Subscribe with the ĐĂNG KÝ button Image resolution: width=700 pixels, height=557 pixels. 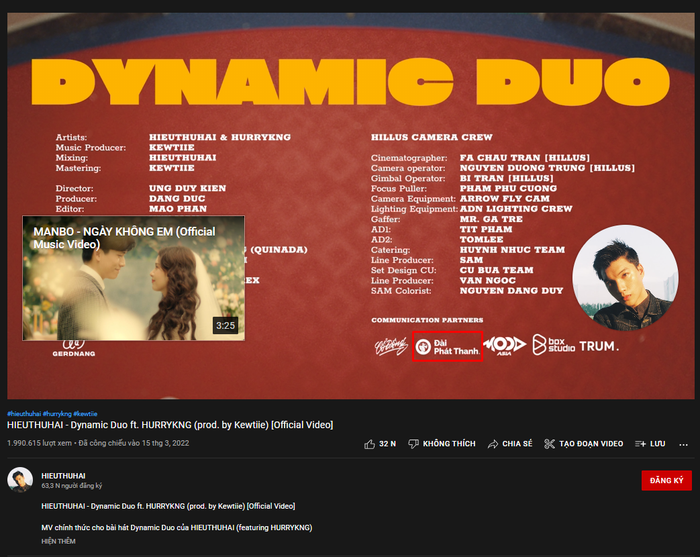[x=667, y=480]
